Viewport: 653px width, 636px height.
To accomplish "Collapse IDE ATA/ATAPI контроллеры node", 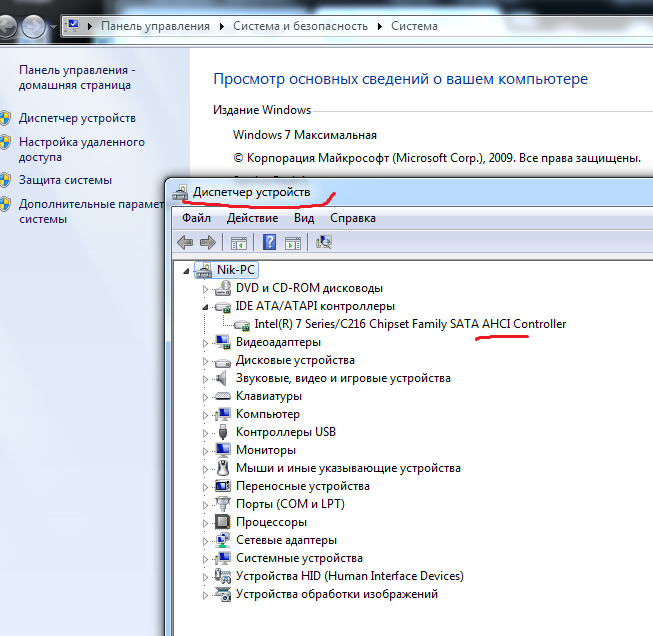I will pyautogui.click(x=205, y=307).
